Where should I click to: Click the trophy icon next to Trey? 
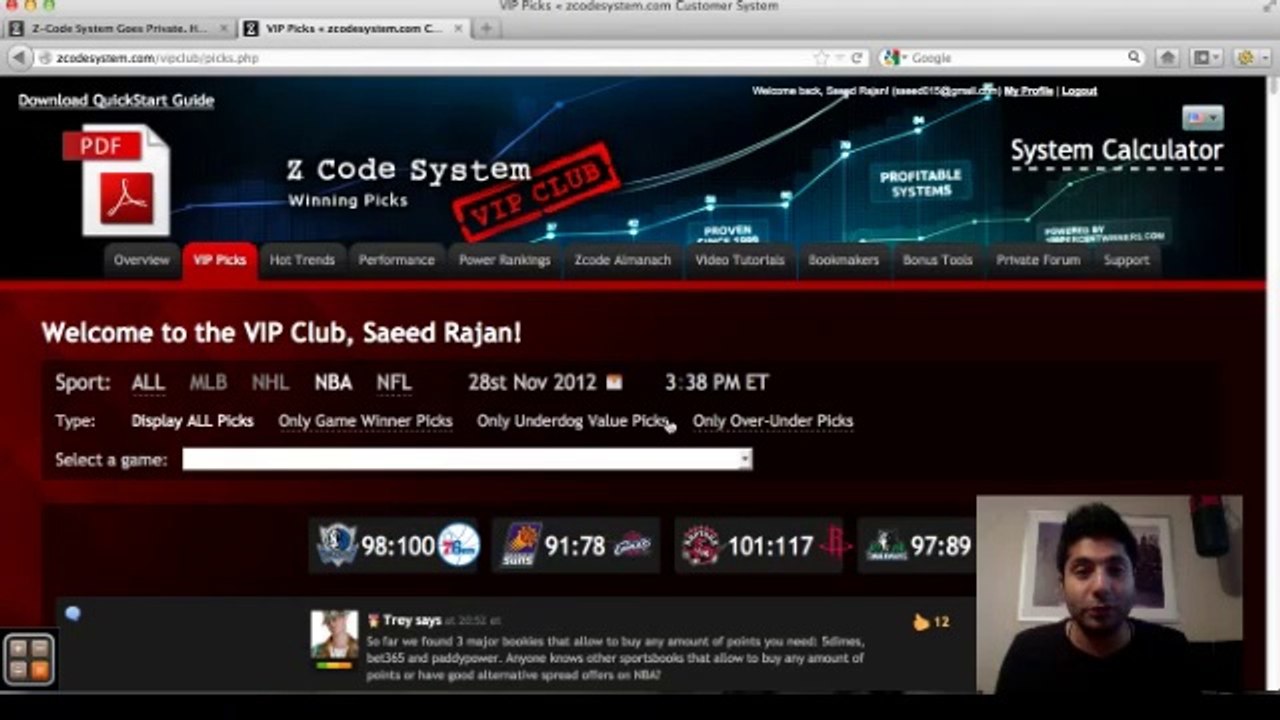[373, 621]
